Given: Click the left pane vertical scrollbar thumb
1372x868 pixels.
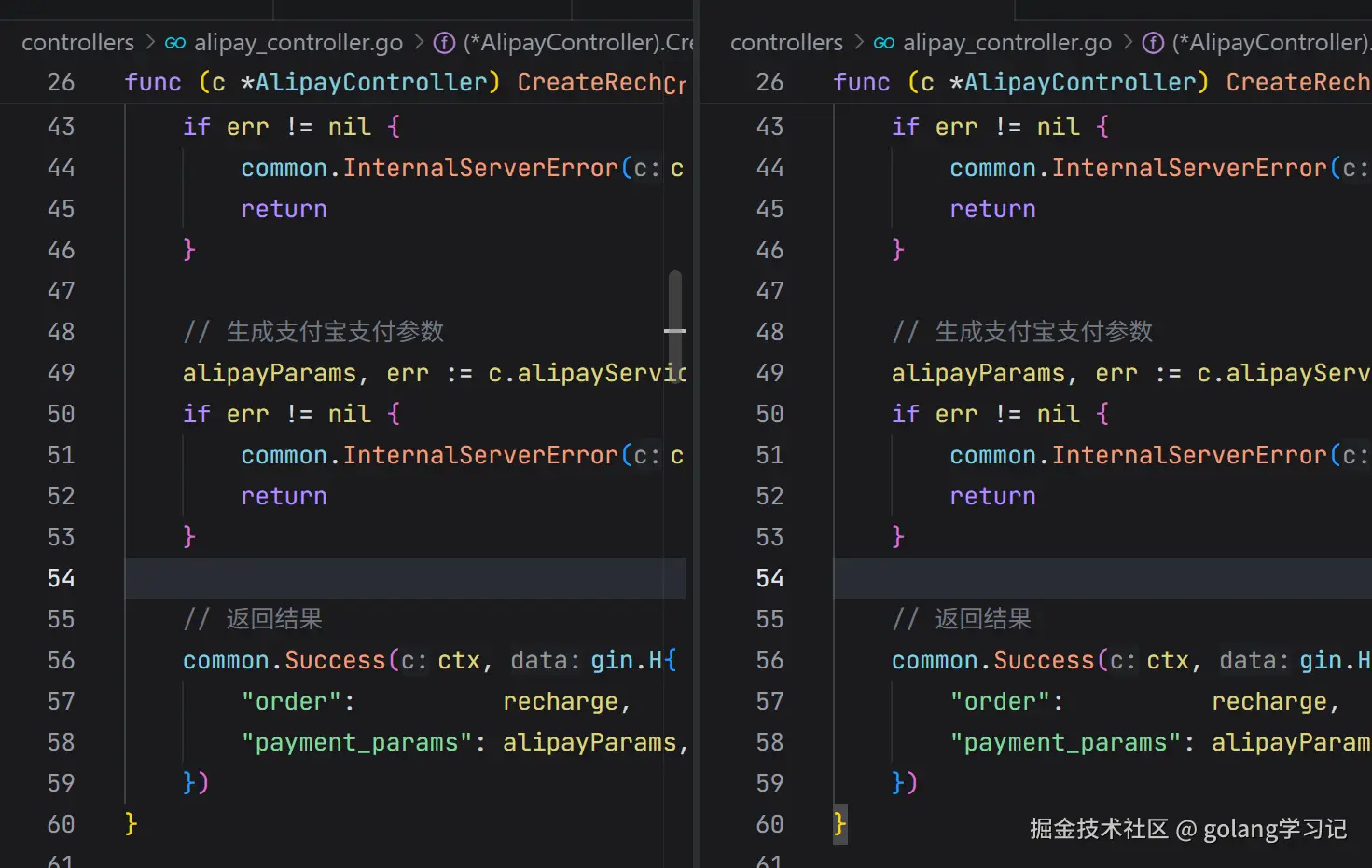Looking at the screenshot, I should coord(675,326).
